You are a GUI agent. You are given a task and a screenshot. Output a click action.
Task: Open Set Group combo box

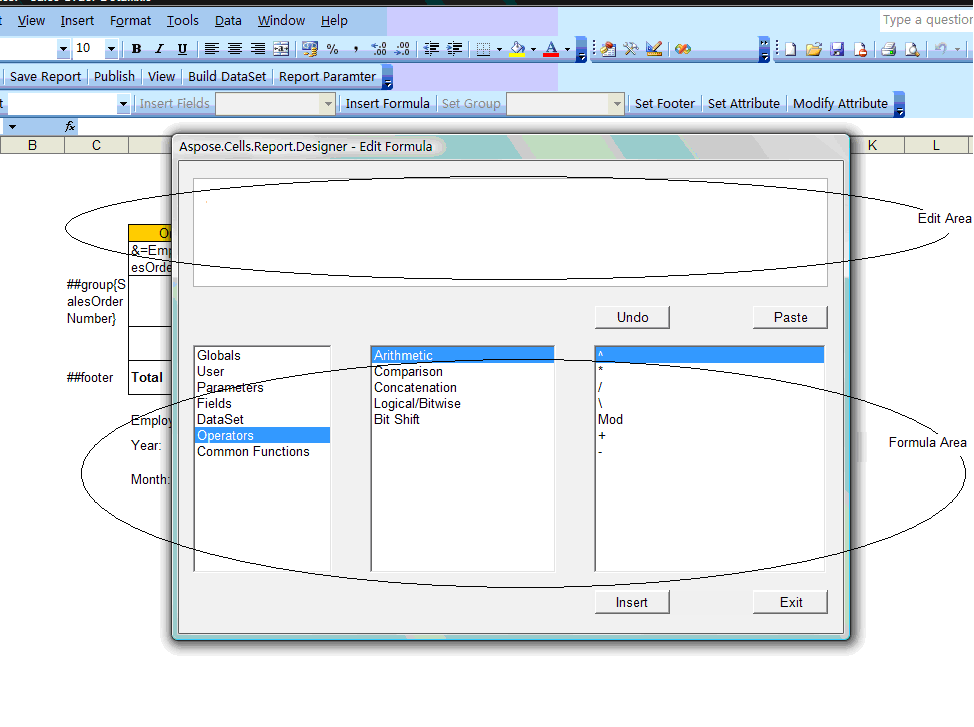(x=565, y=104)
